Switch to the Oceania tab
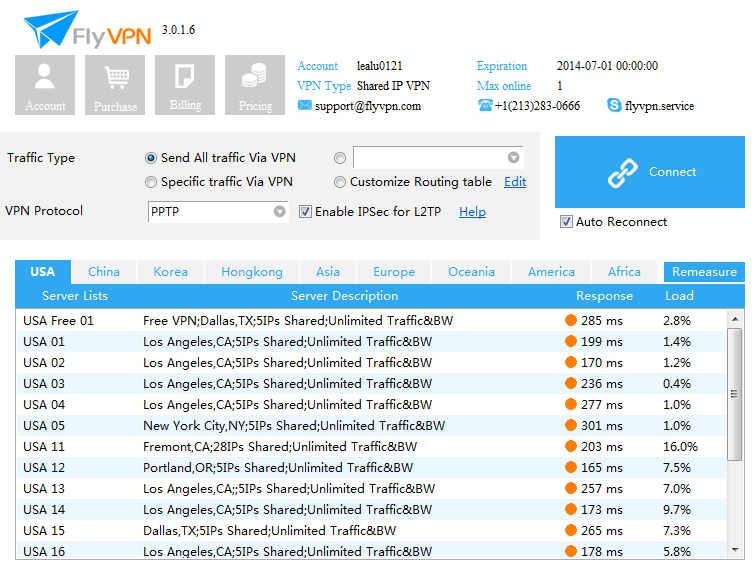This screenshot has width=756, height=570. [472, 272]
